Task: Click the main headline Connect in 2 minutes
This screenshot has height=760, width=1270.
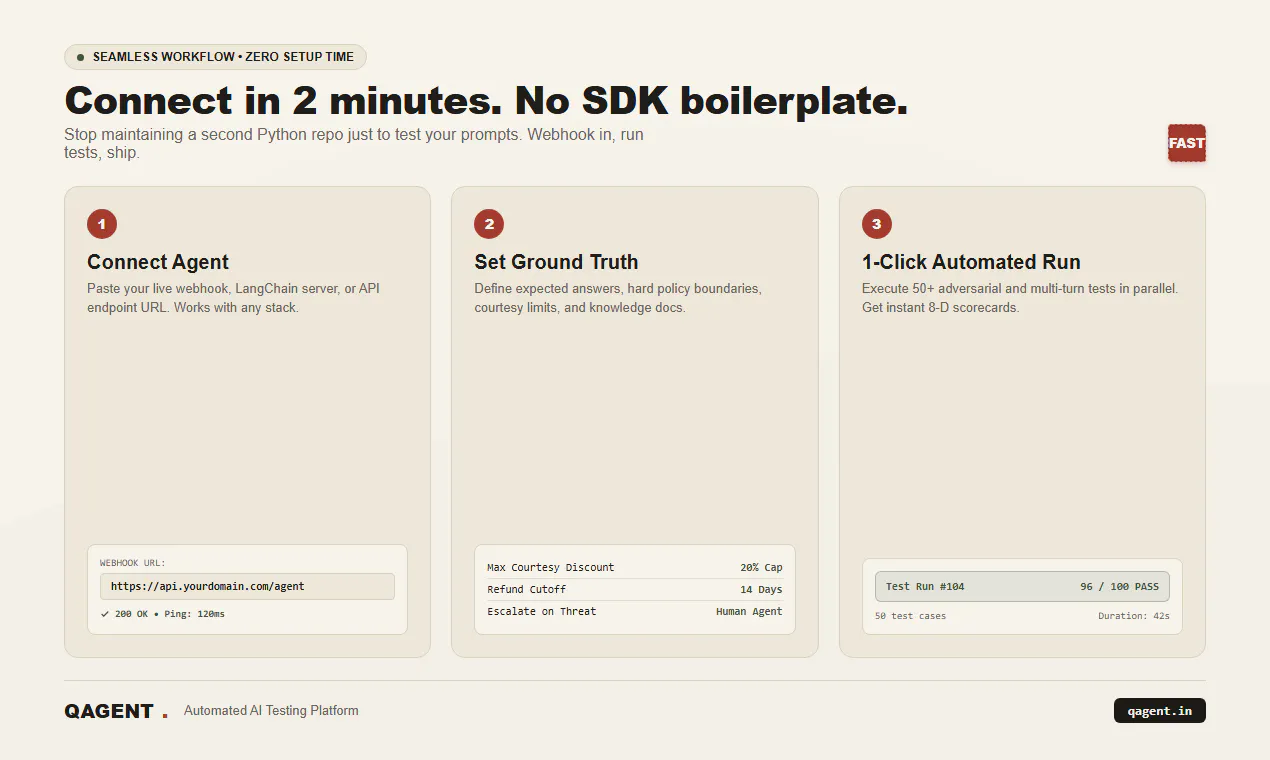Action: point(486,101)
